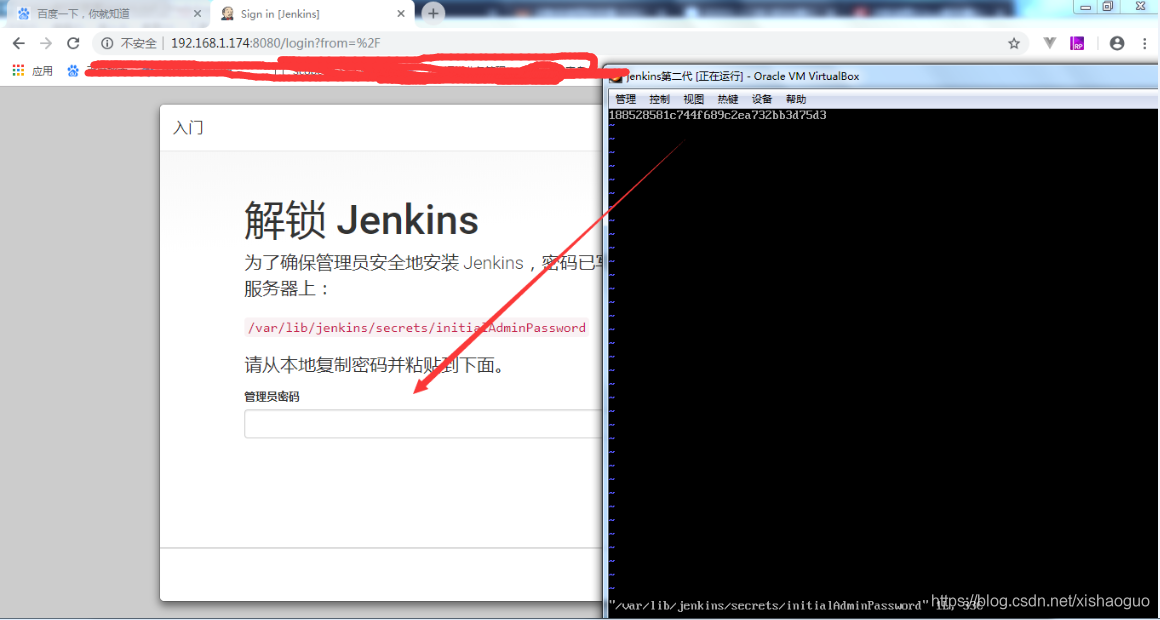The image size is (1160, 620).
Task: Restore down the Chrome browser window
Action: [1107, 6]
